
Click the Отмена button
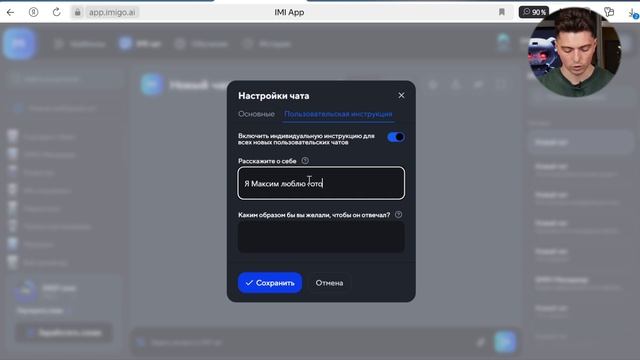tap(329, 282)
